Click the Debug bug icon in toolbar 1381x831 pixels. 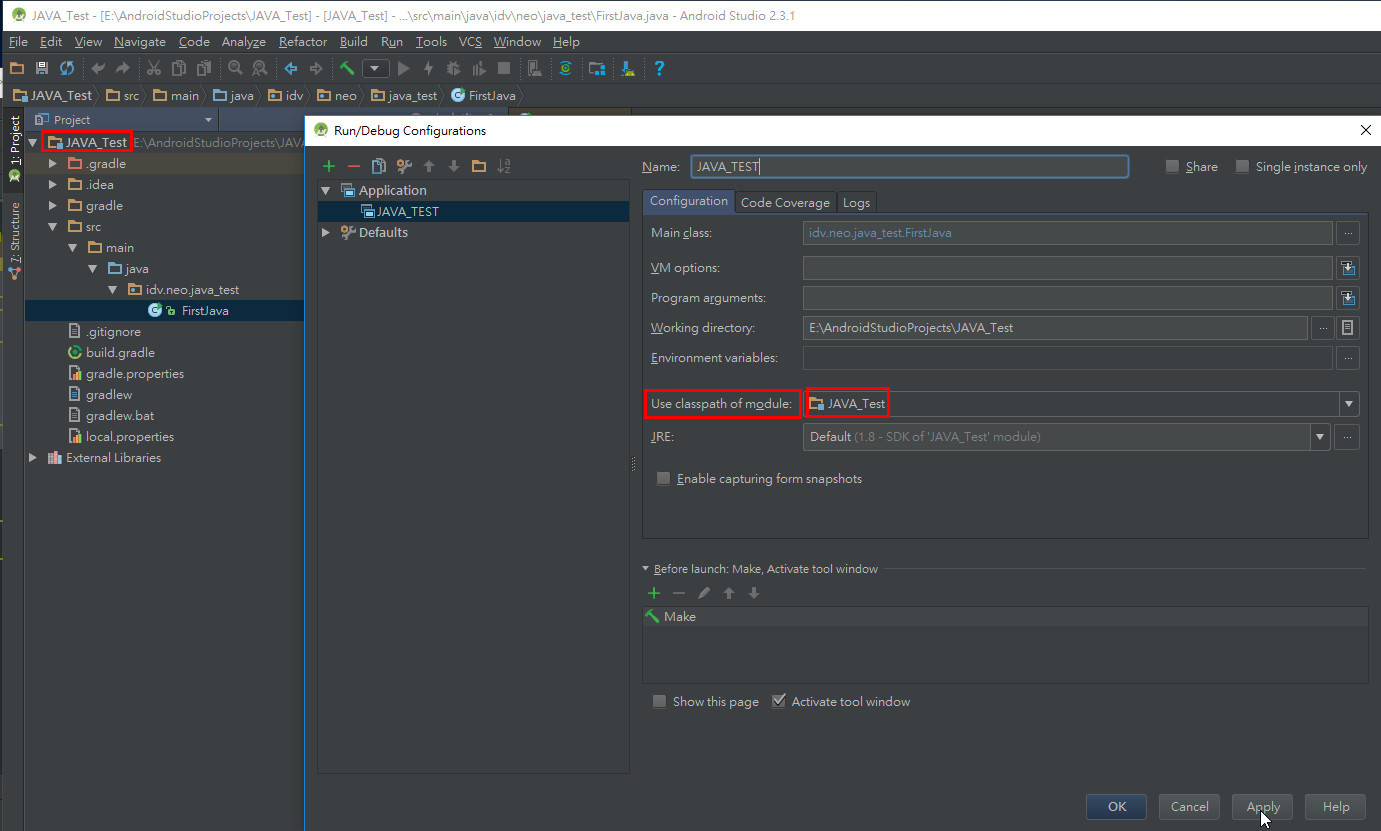pos(453,68)
